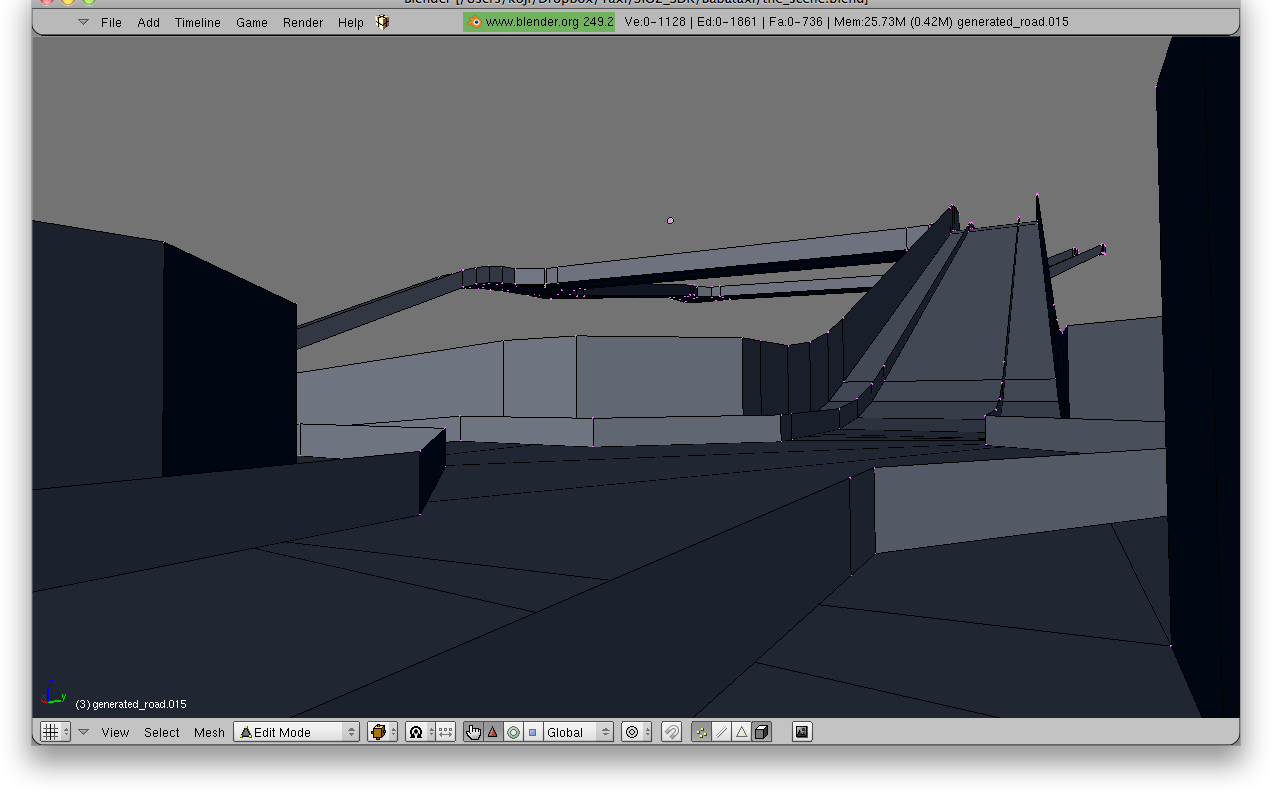Click the Ve:0-1128 vertex count text

point(655,22)
